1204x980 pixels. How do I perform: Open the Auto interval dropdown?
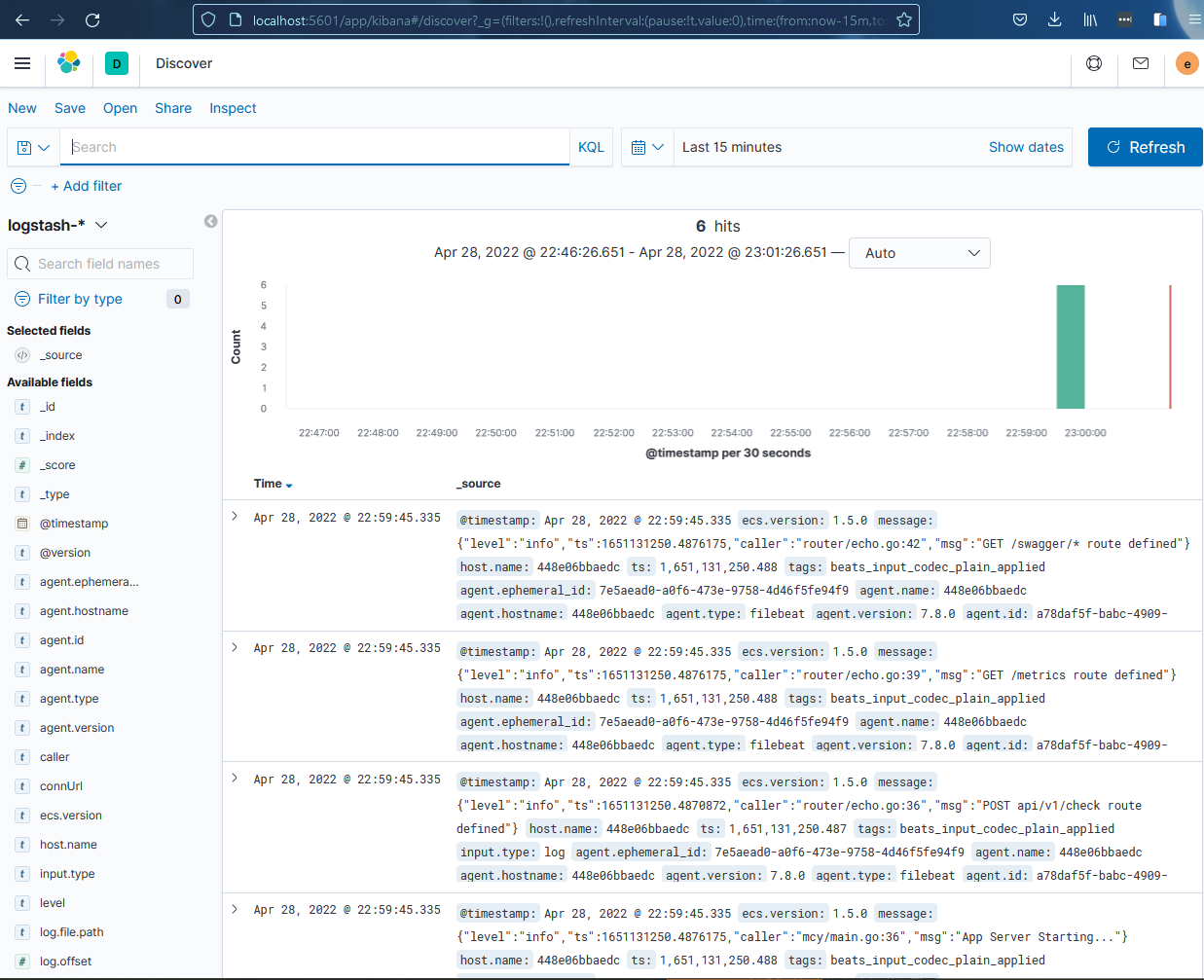click(x=919, y=253)
